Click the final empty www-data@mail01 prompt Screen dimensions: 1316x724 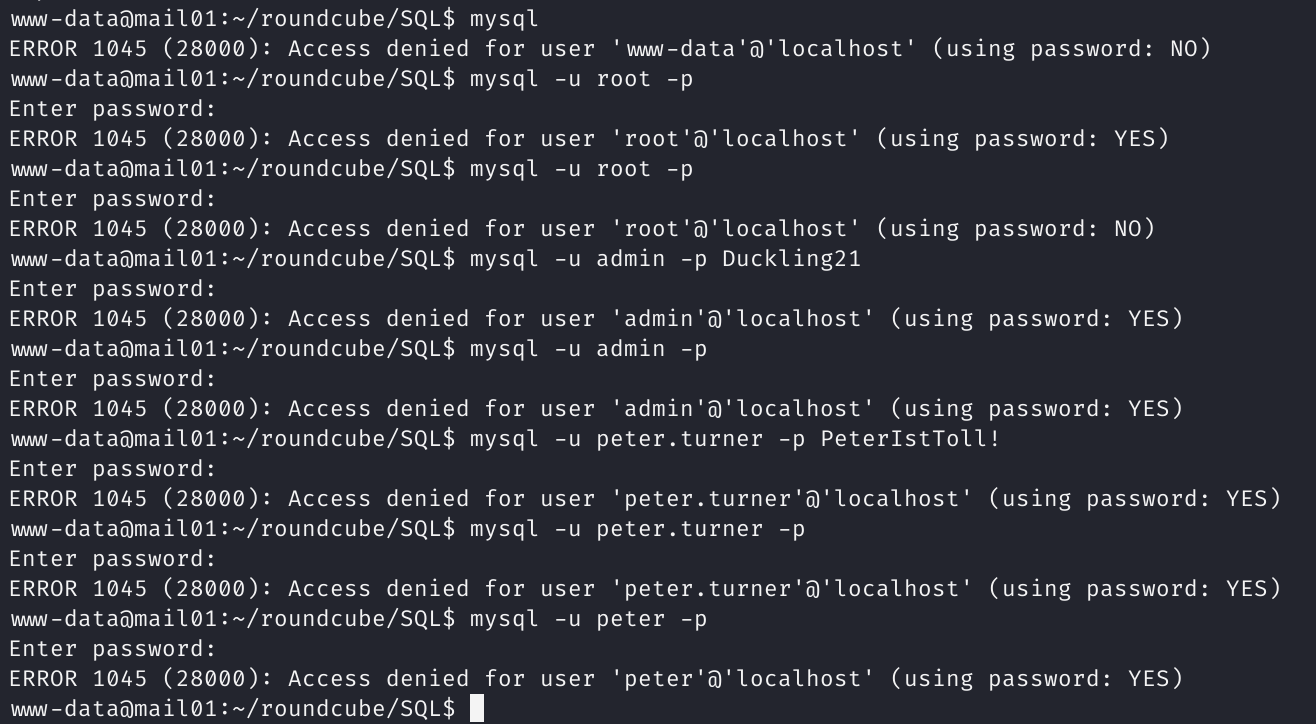[232, 709]
